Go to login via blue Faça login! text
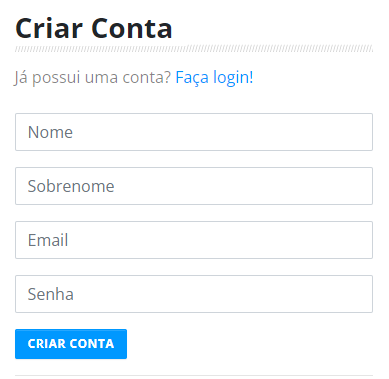This screenshot has height=379, width=389. pos(214,77)
